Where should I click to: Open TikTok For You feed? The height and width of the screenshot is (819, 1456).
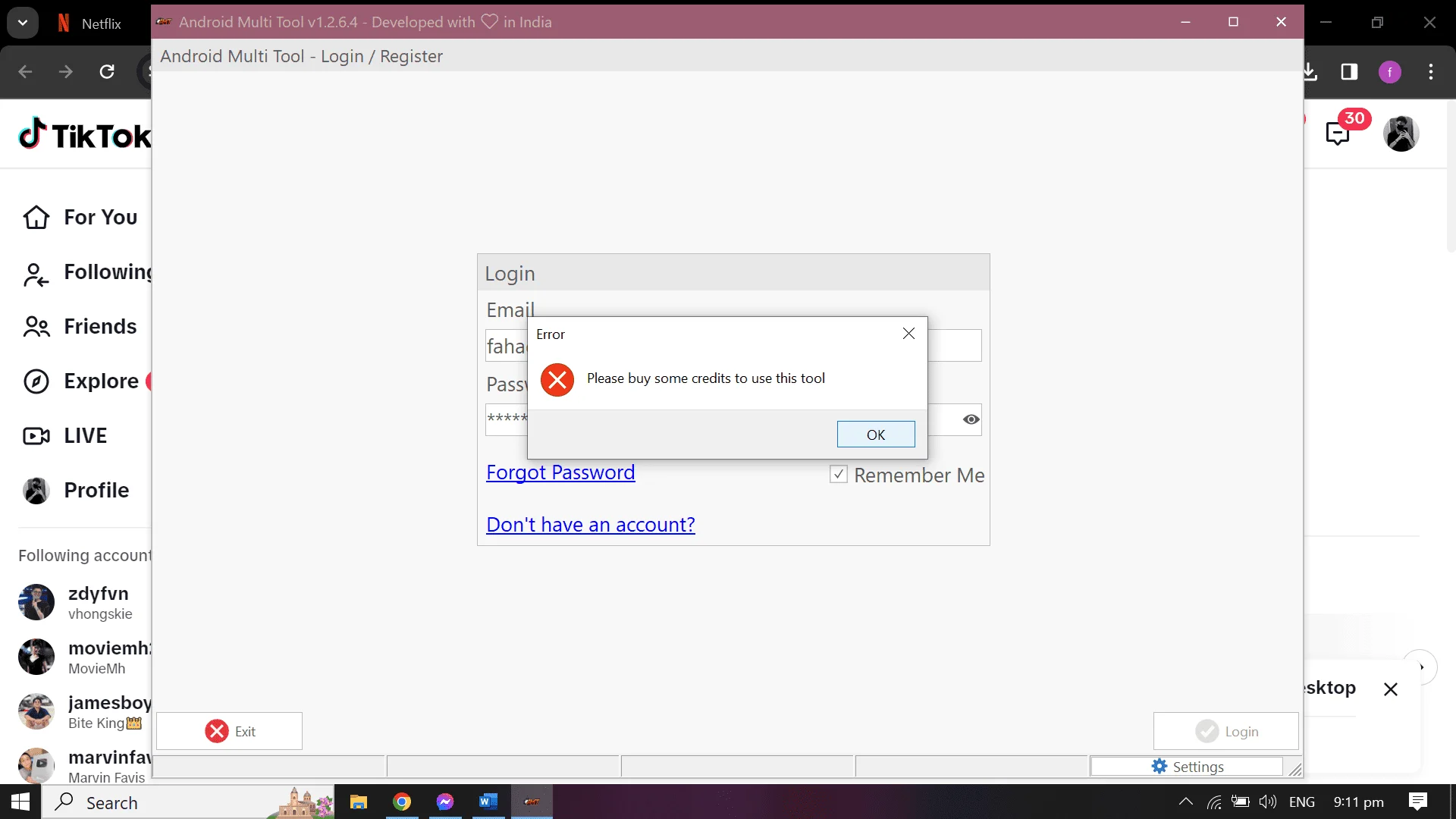pos(80,218)
